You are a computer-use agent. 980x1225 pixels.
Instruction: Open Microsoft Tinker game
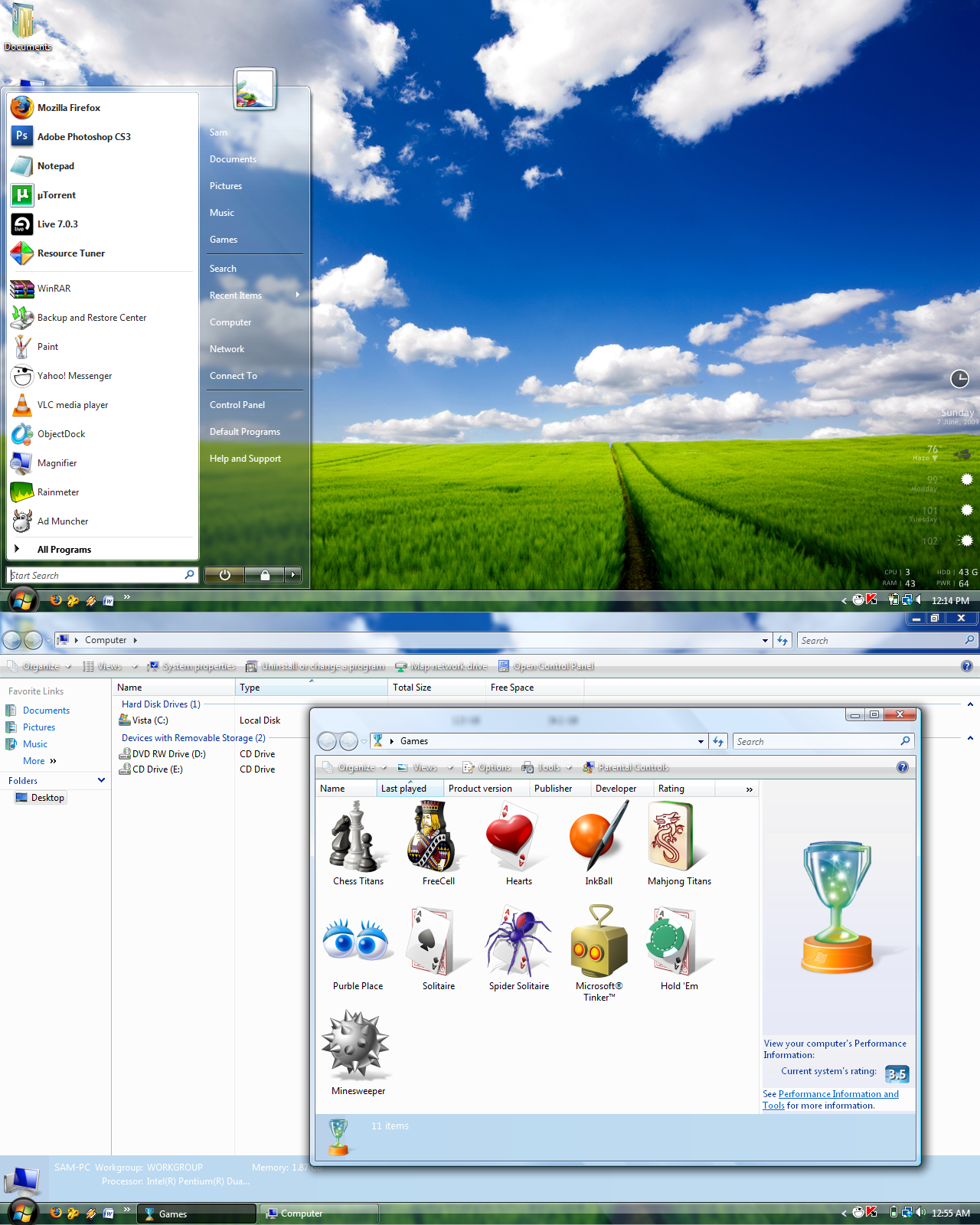[599, 954]
